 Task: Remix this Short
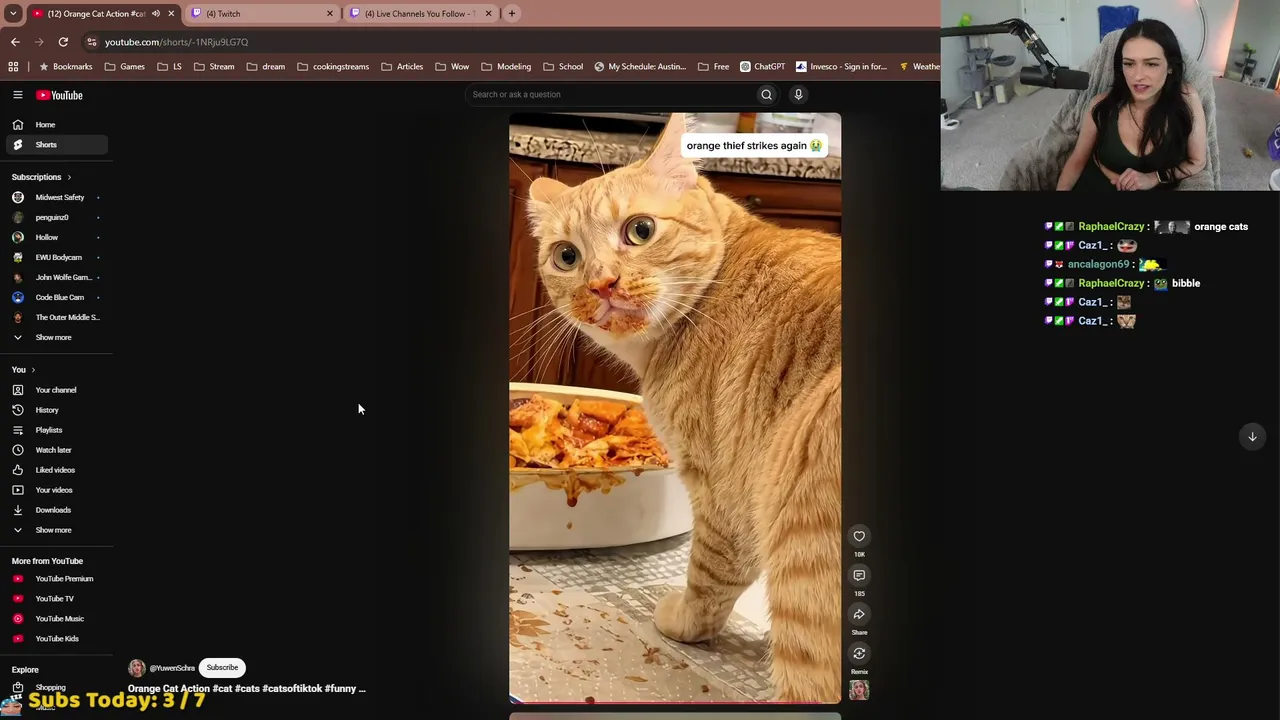click(x=859, y=654)
